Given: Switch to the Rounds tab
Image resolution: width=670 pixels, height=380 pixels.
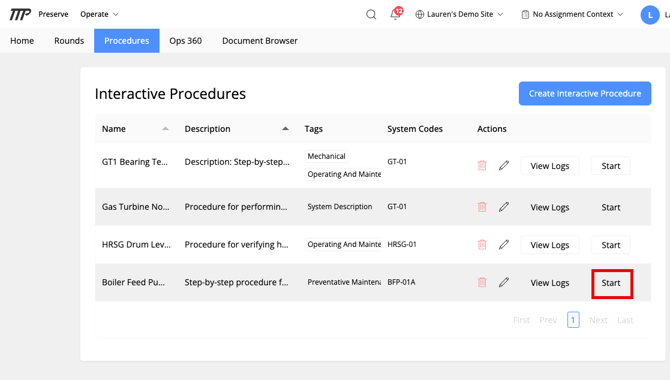Looking at the screenshot, I should pyautogui.click(x=69, y=41).
